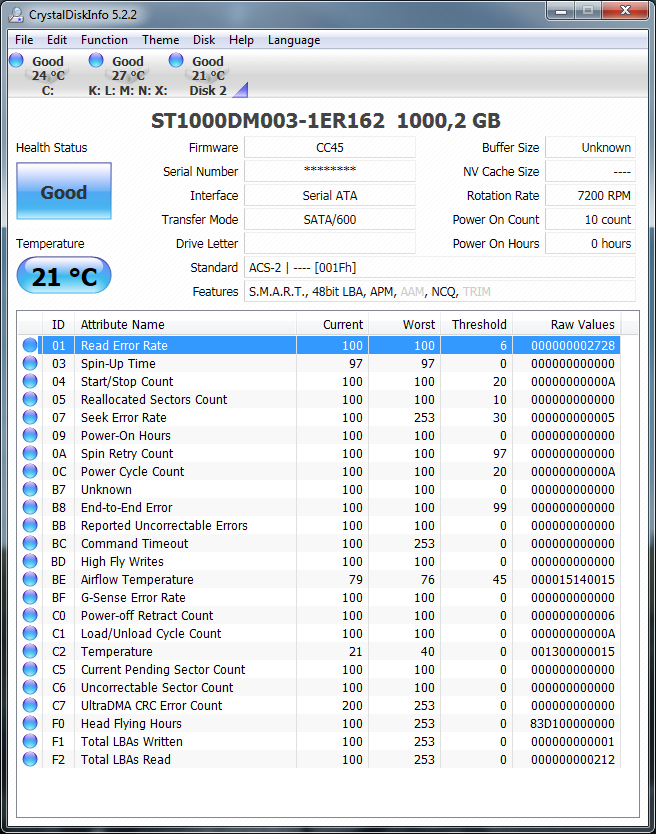Image resolution: width=656 pixels, height=834 pixels.
Task: Click the status orb beside Reallocated Sectors Count
Action: pyautogui.click(x=30, y=399)
